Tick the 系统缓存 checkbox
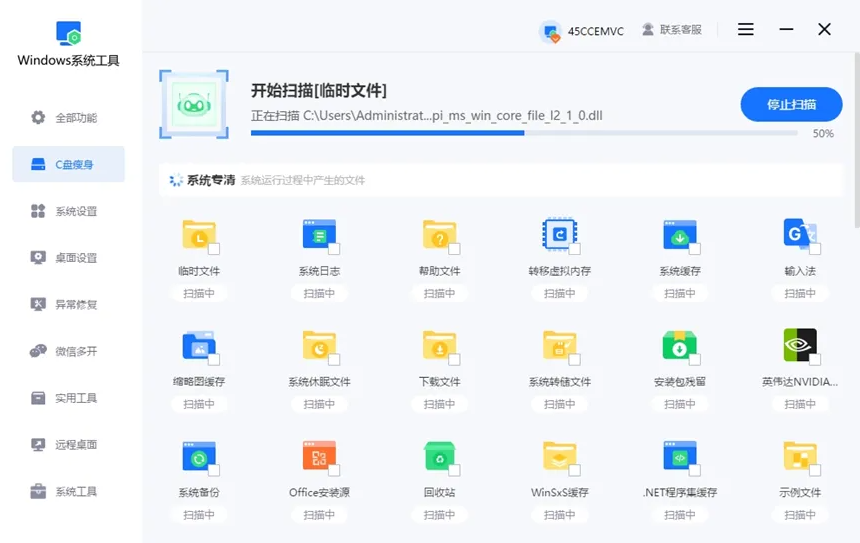This screenshot has height=543, width=860. point(695,249)
